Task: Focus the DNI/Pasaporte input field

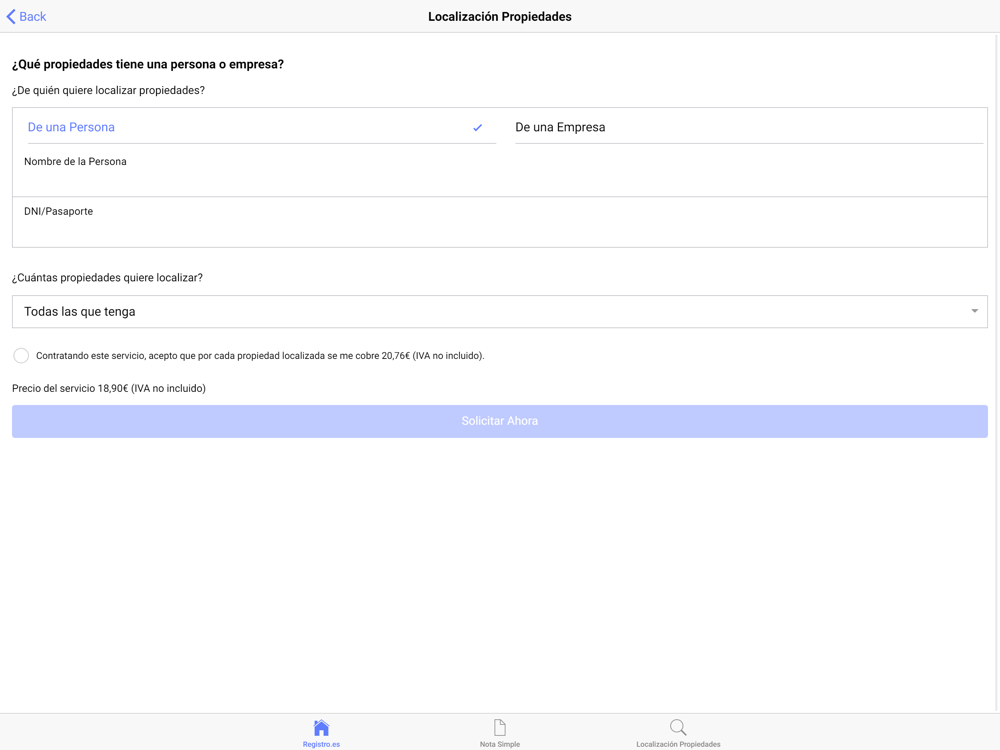Action: [x=500, y=222]
